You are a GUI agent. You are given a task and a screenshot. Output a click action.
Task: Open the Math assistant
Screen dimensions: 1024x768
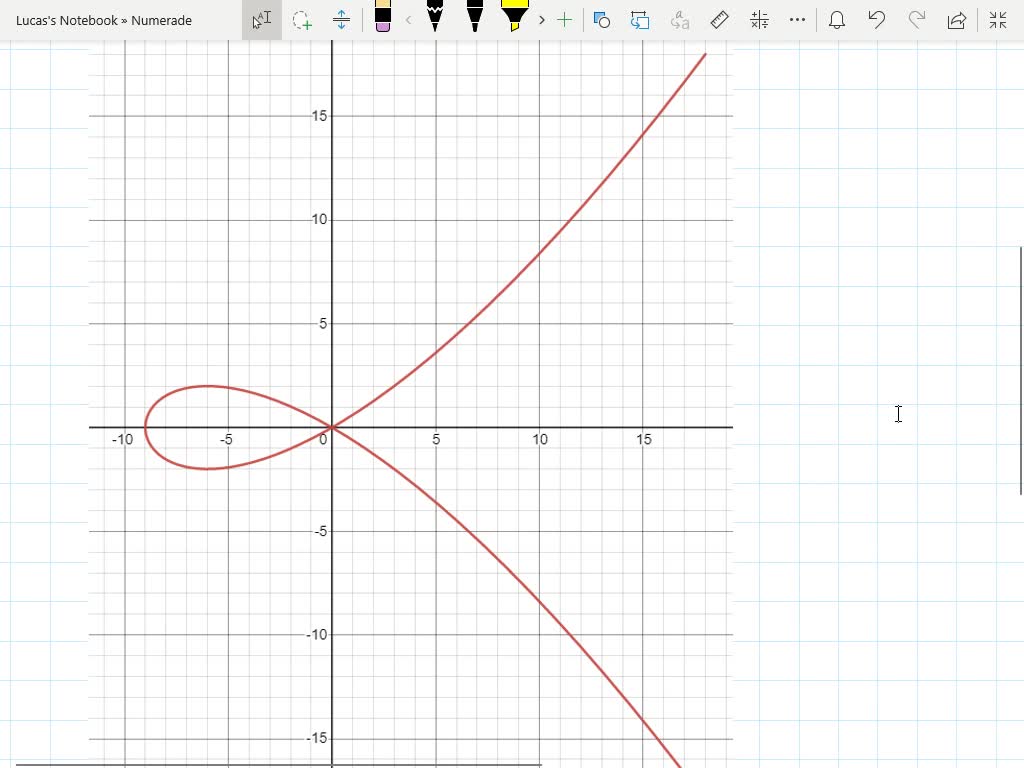coord(759,20)
